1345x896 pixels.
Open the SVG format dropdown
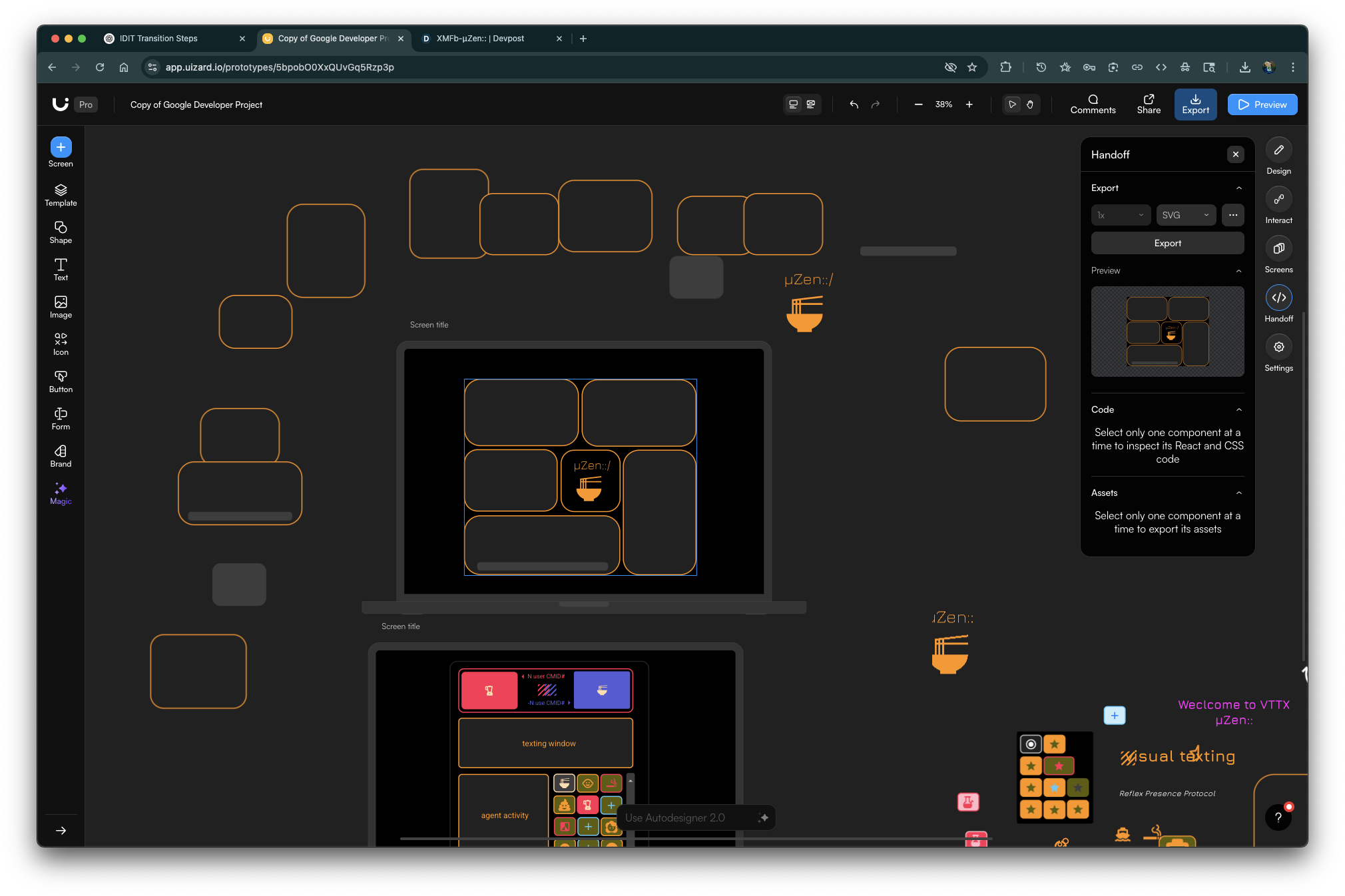[x=1185, y=215]
